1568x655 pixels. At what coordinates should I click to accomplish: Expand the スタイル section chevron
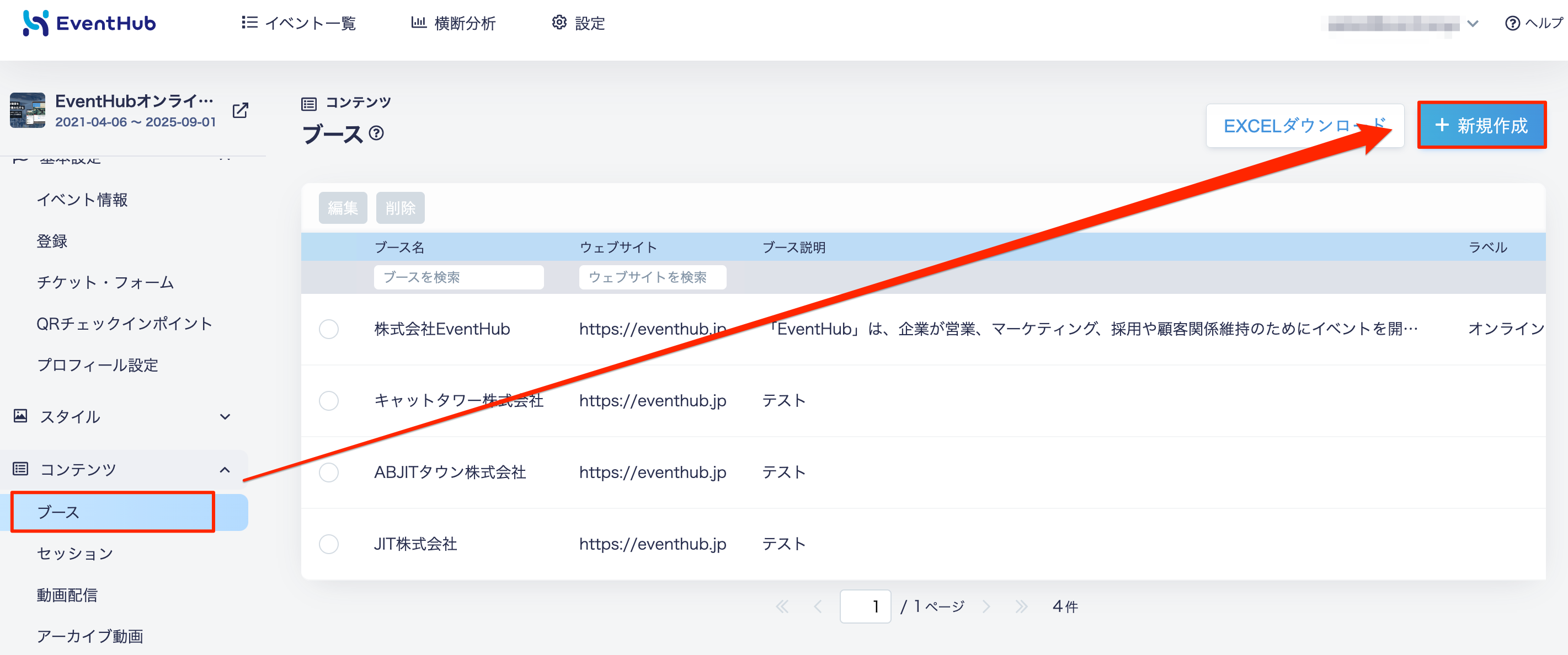click(225, 417)
